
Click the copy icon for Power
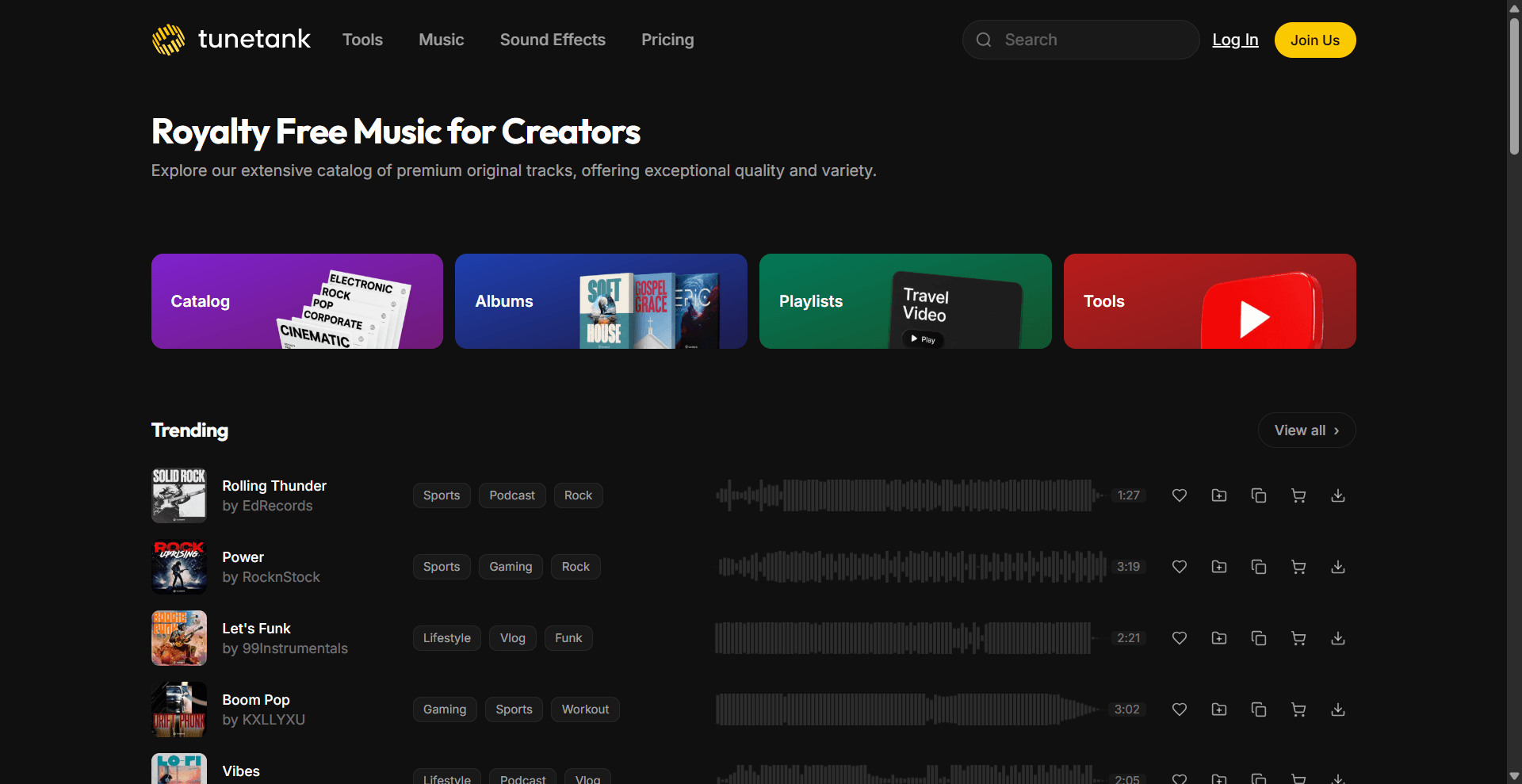1259,567
